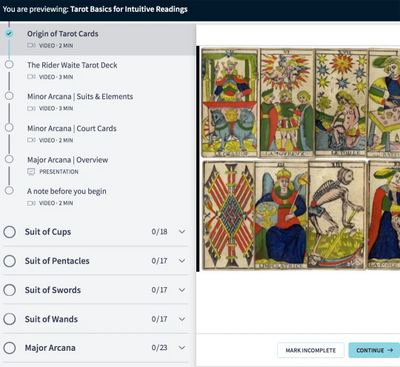The width and height of the screenshot is (400, 367).
Task: Expand the Suit of Swords chevron
Action: click(x=182, y=290)
